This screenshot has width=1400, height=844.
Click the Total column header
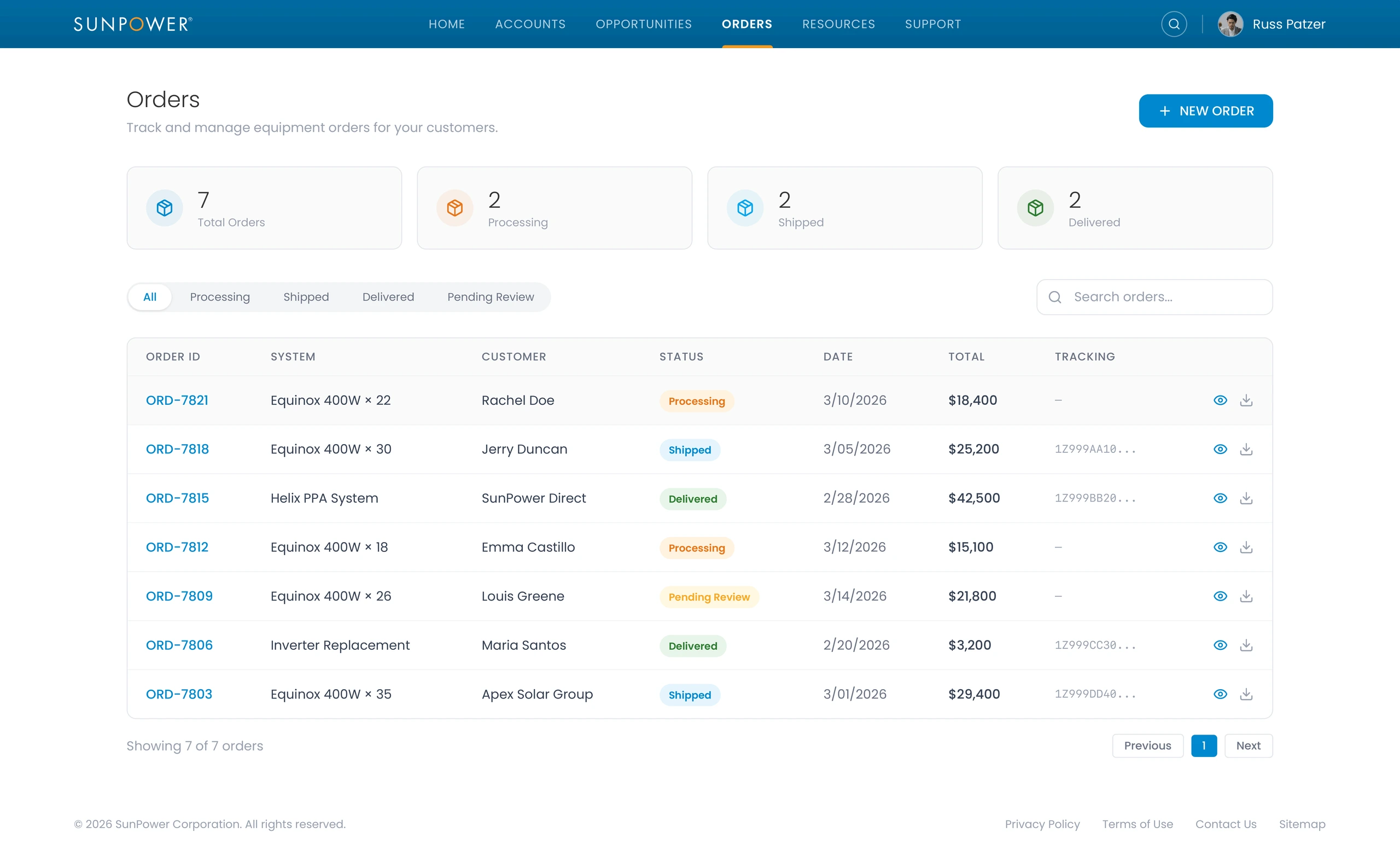(966, 356)
